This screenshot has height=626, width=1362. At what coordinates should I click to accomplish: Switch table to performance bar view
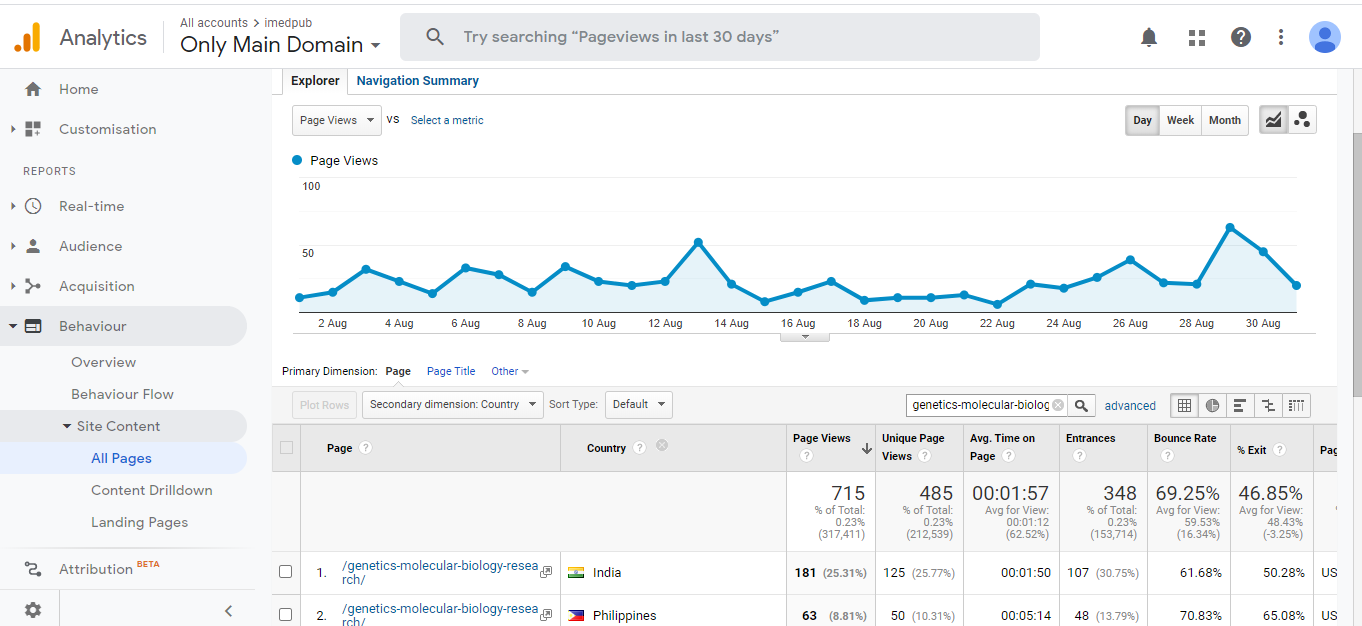click(1240, 405)
